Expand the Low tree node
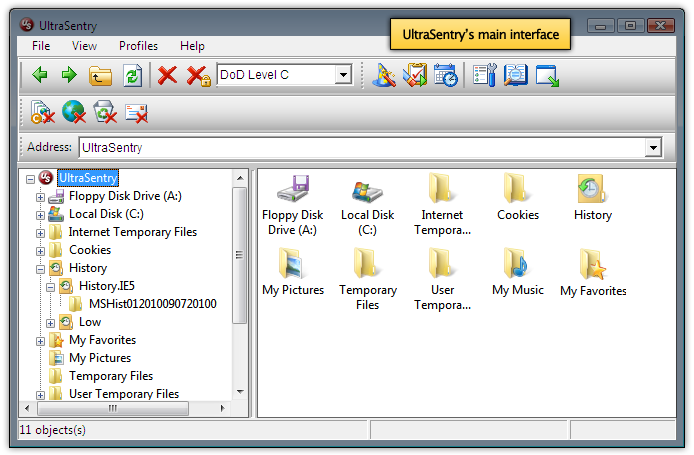The image size is (694, 455). 50,323
